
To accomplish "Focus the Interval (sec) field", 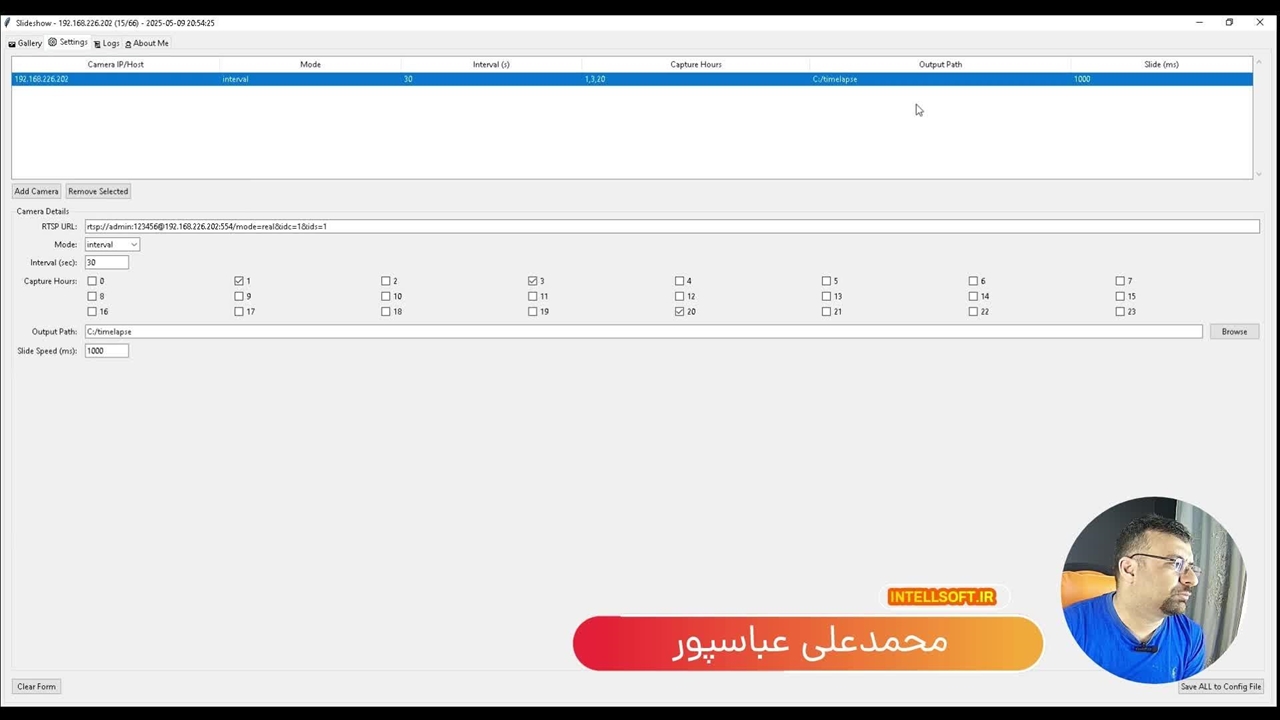I will pos(106,262).
